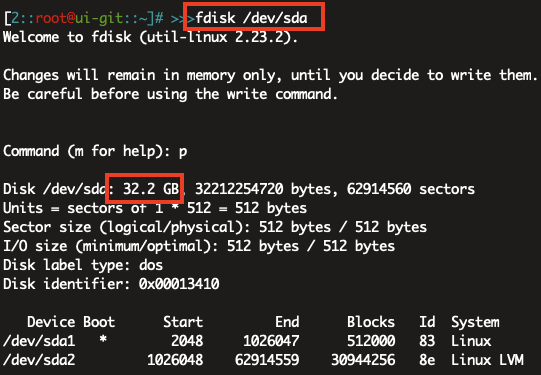Viewport: 541px width, 375px height.
Task: Click the Start column header
Action: [183, 322]
